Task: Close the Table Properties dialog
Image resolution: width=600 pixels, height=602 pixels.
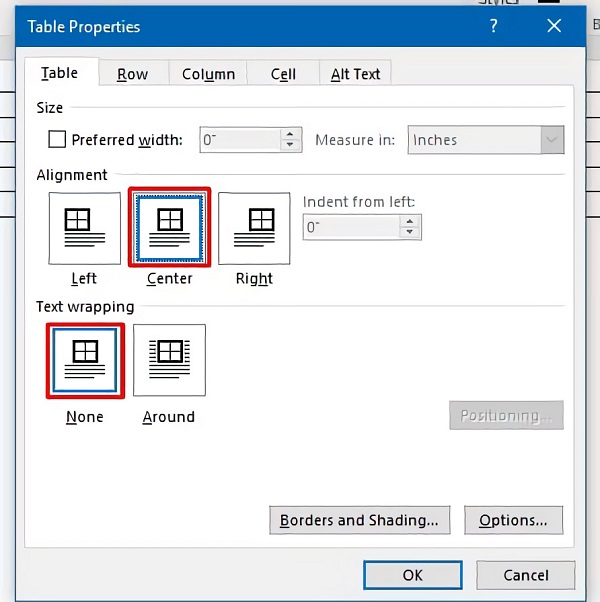Action: coord(555,27)
